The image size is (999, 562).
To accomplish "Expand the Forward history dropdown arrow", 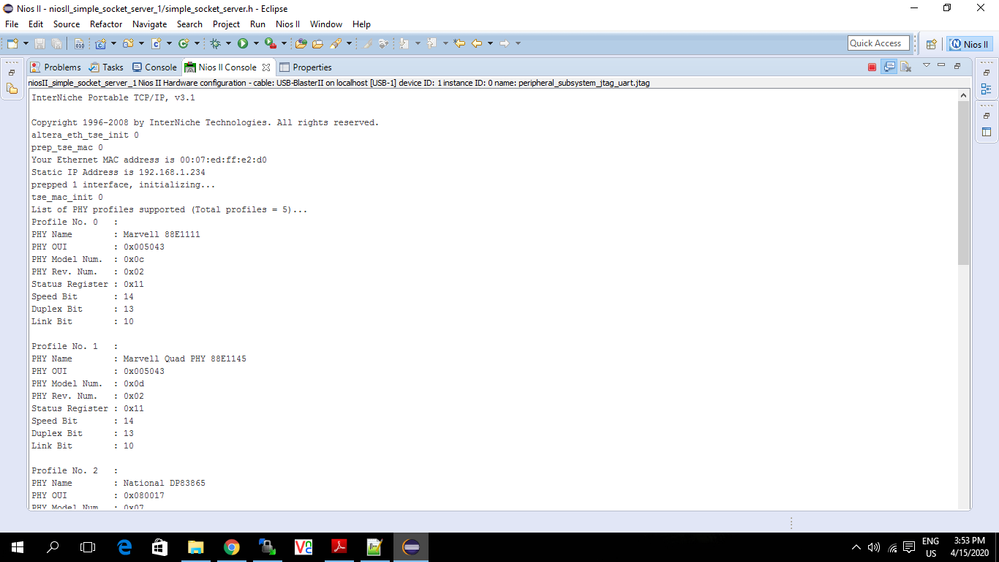I will [x=518, y=43].
